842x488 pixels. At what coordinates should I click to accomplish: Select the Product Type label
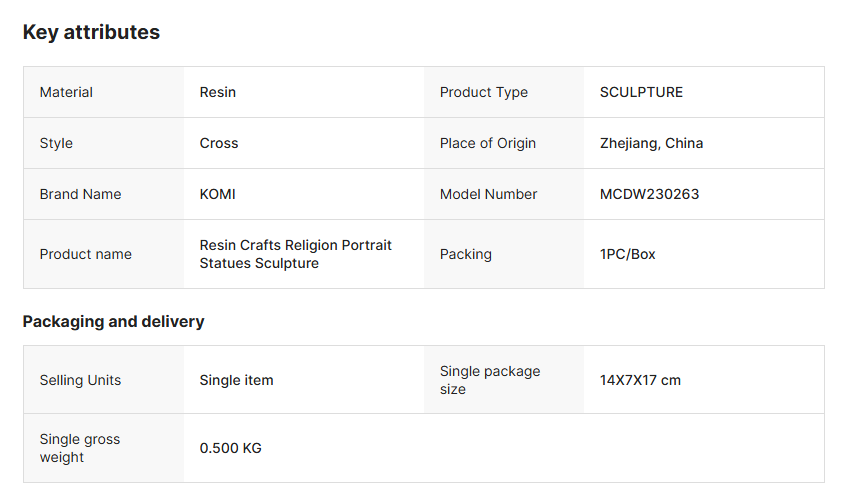(484, 92)
